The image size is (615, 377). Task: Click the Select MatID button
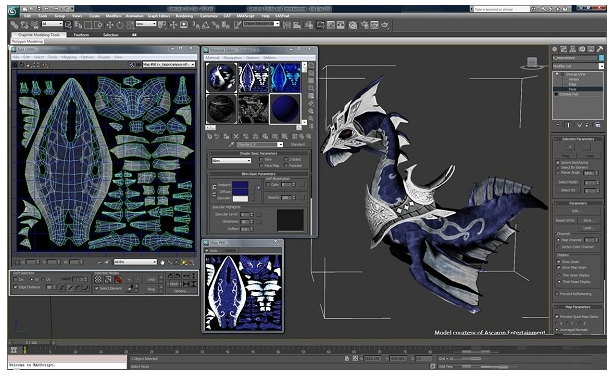[568, 182]
